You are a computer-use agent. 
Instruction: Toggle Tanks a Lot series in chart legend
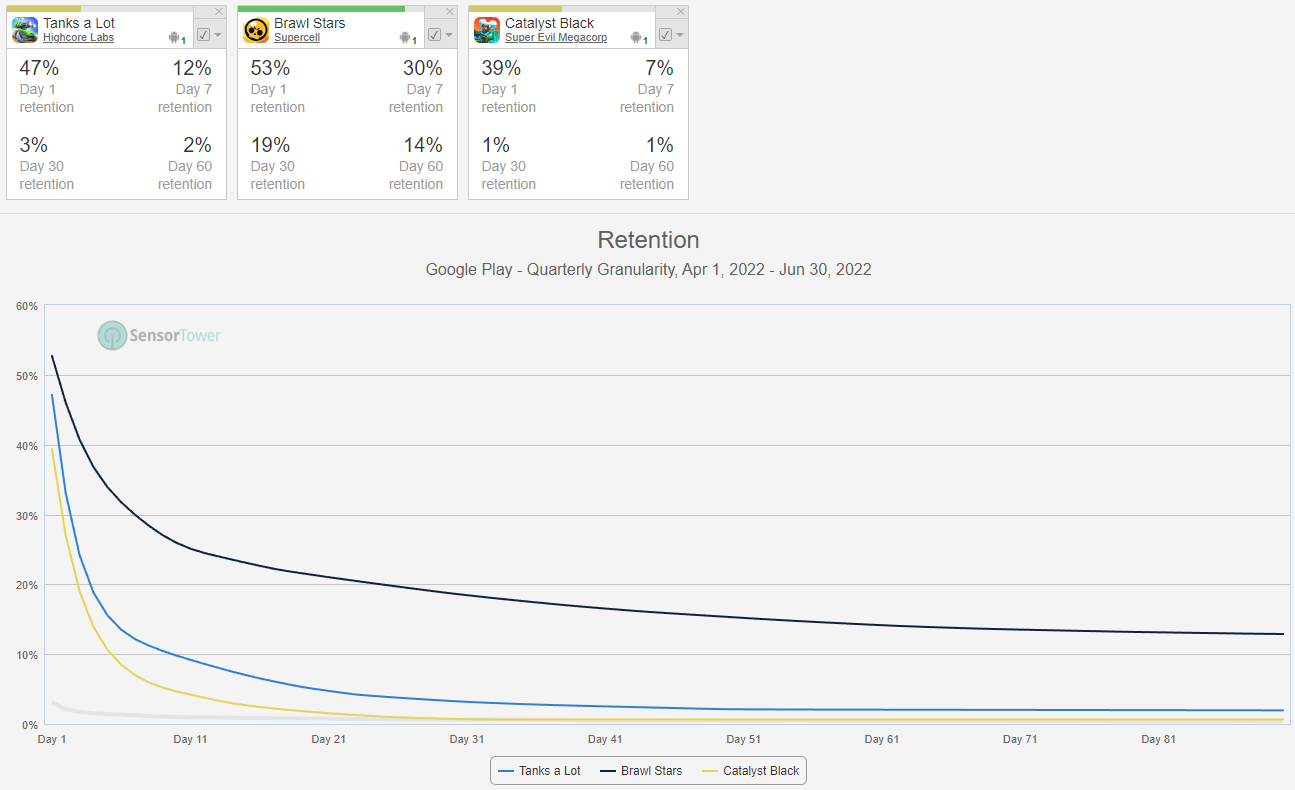click(539, 771)
